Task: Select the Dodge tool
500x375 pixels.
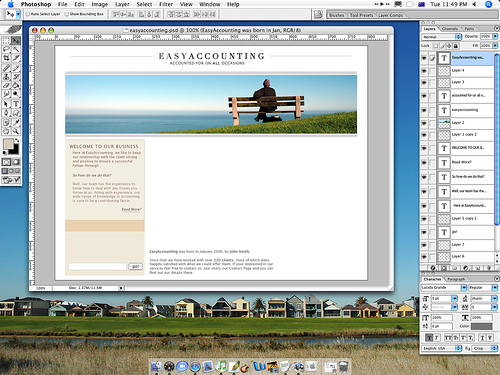Action: click(x=16, y=94)
